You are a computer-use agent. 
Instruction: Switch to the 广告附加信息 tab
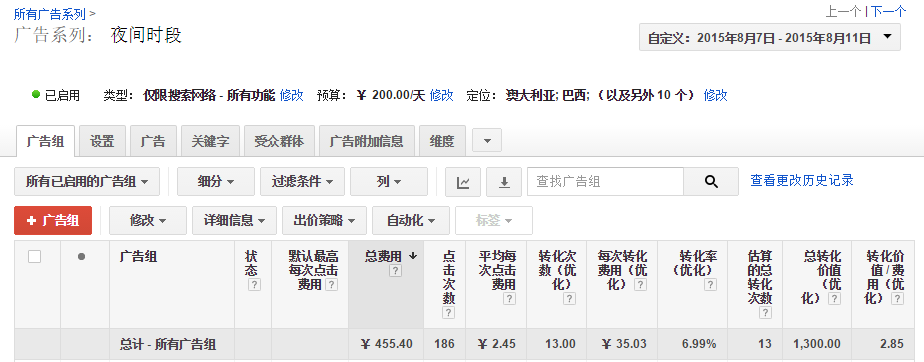pyautogui.click(x=367, y=141)
